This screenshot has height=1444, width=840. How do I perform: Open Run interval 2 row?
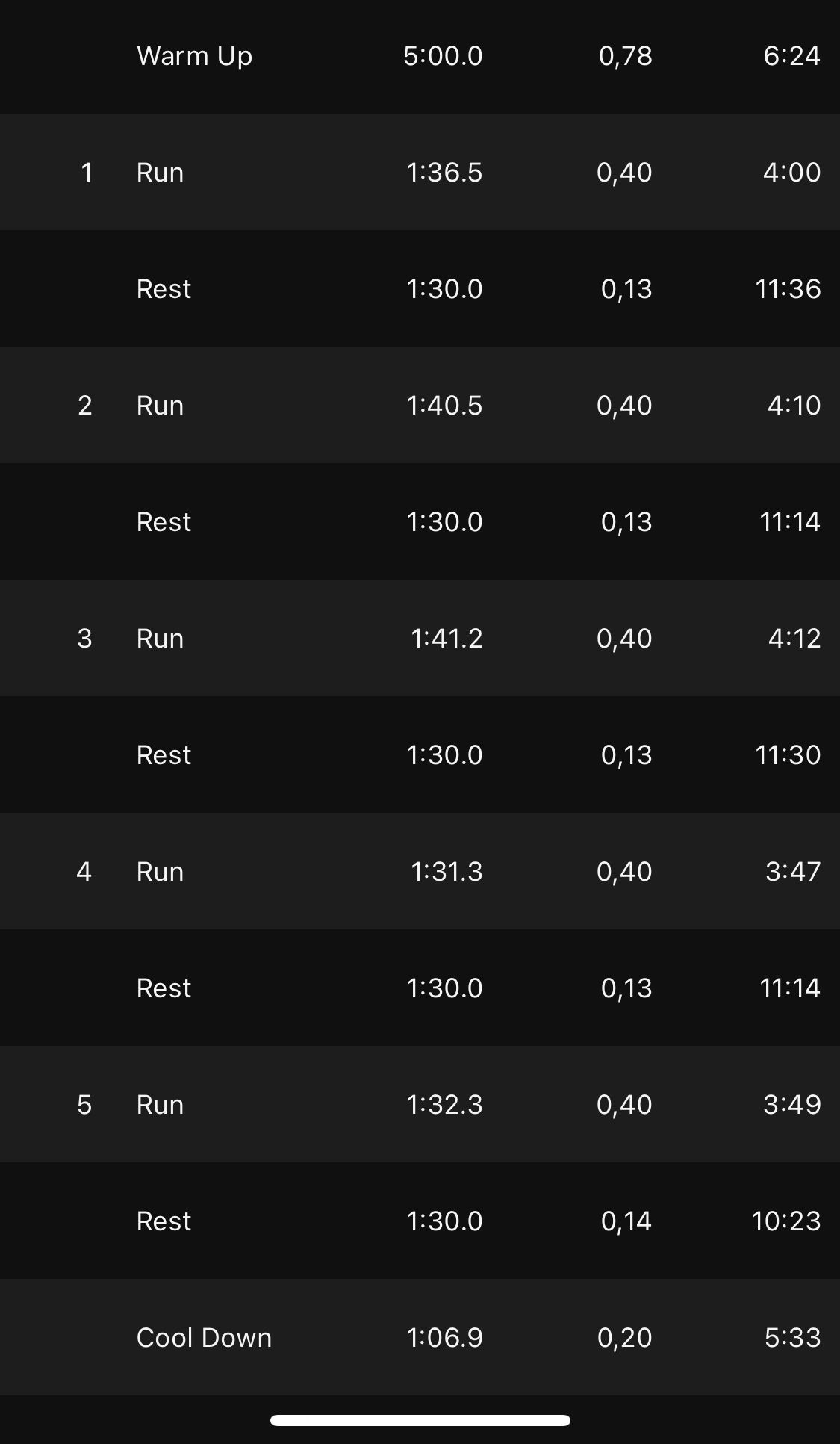420,405
